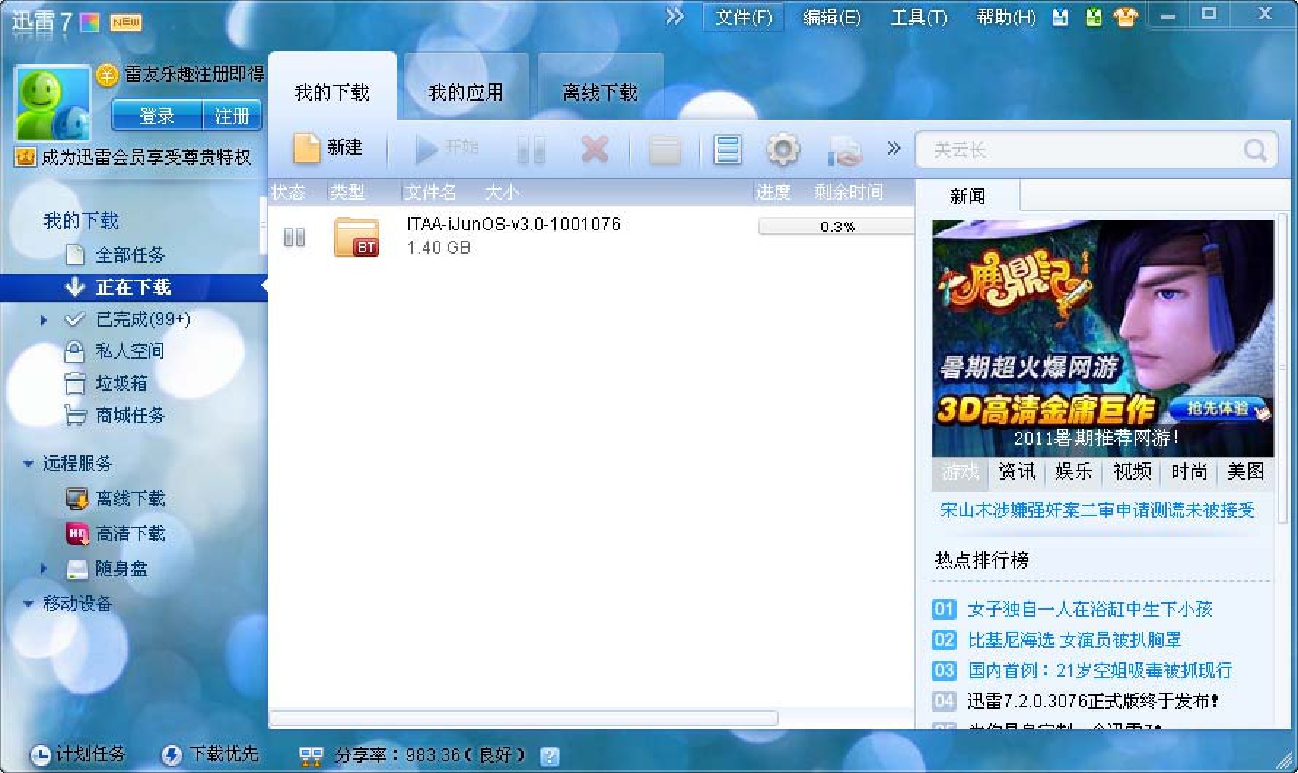Click the 登录 login button
The image size is (1298, 773).
point(157,116)
